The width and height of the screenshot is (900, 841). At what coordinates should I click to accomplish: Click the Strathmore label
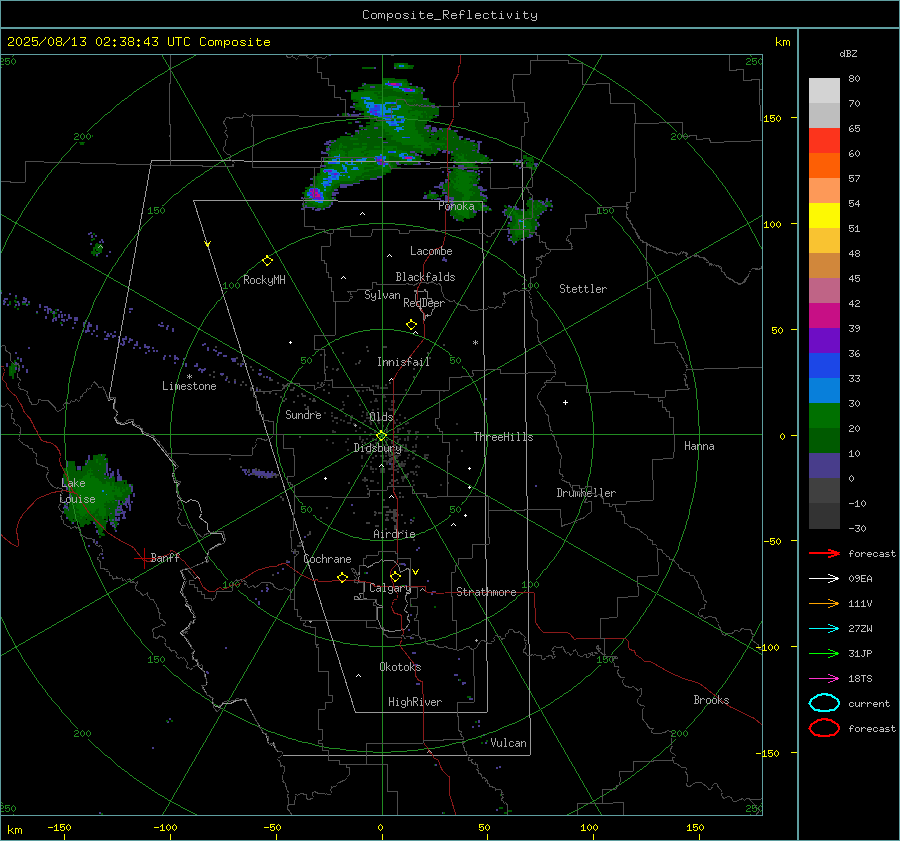486,592
